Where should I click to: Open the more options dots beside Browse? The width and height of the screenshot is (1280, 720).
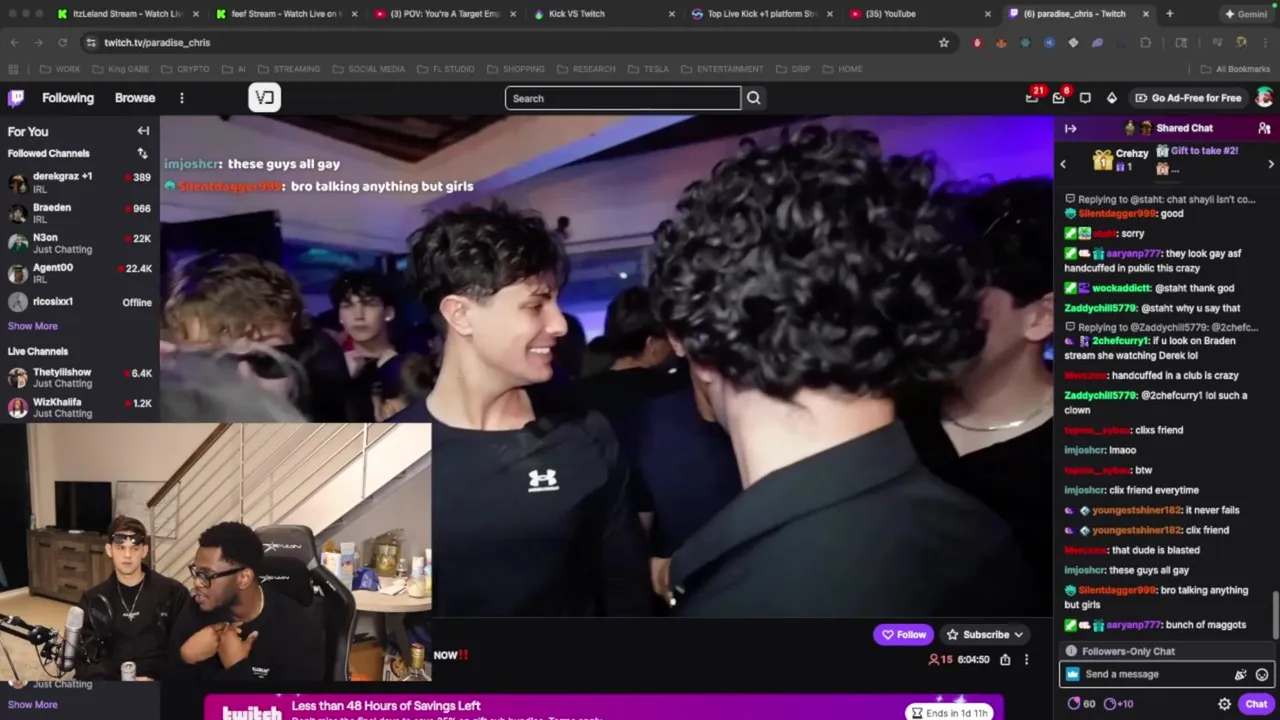pyautogui.click(x=182, y=98)
